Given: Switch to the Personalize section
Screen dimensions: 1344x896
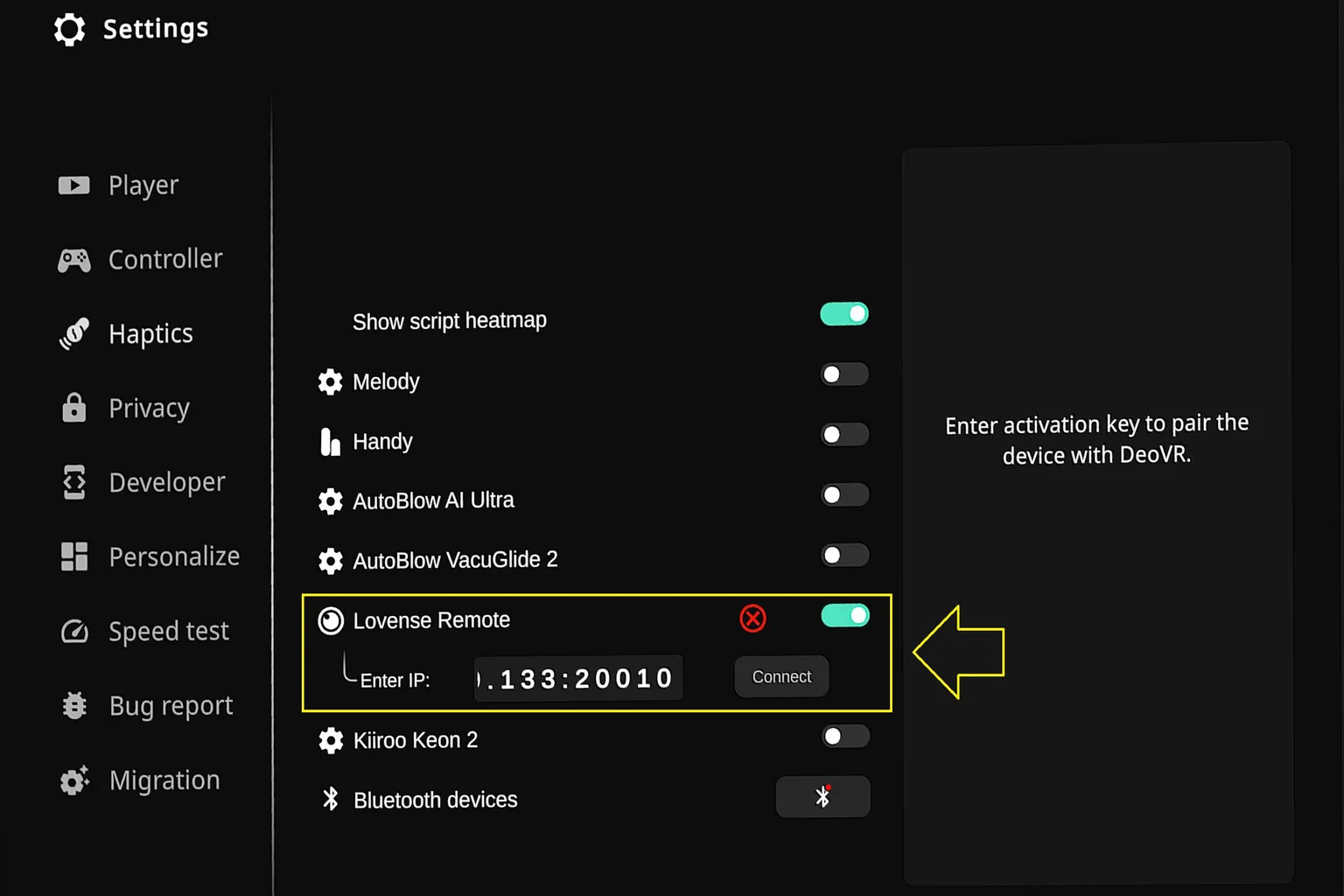Looking at the screenshot, I should (x=150, y=556).
